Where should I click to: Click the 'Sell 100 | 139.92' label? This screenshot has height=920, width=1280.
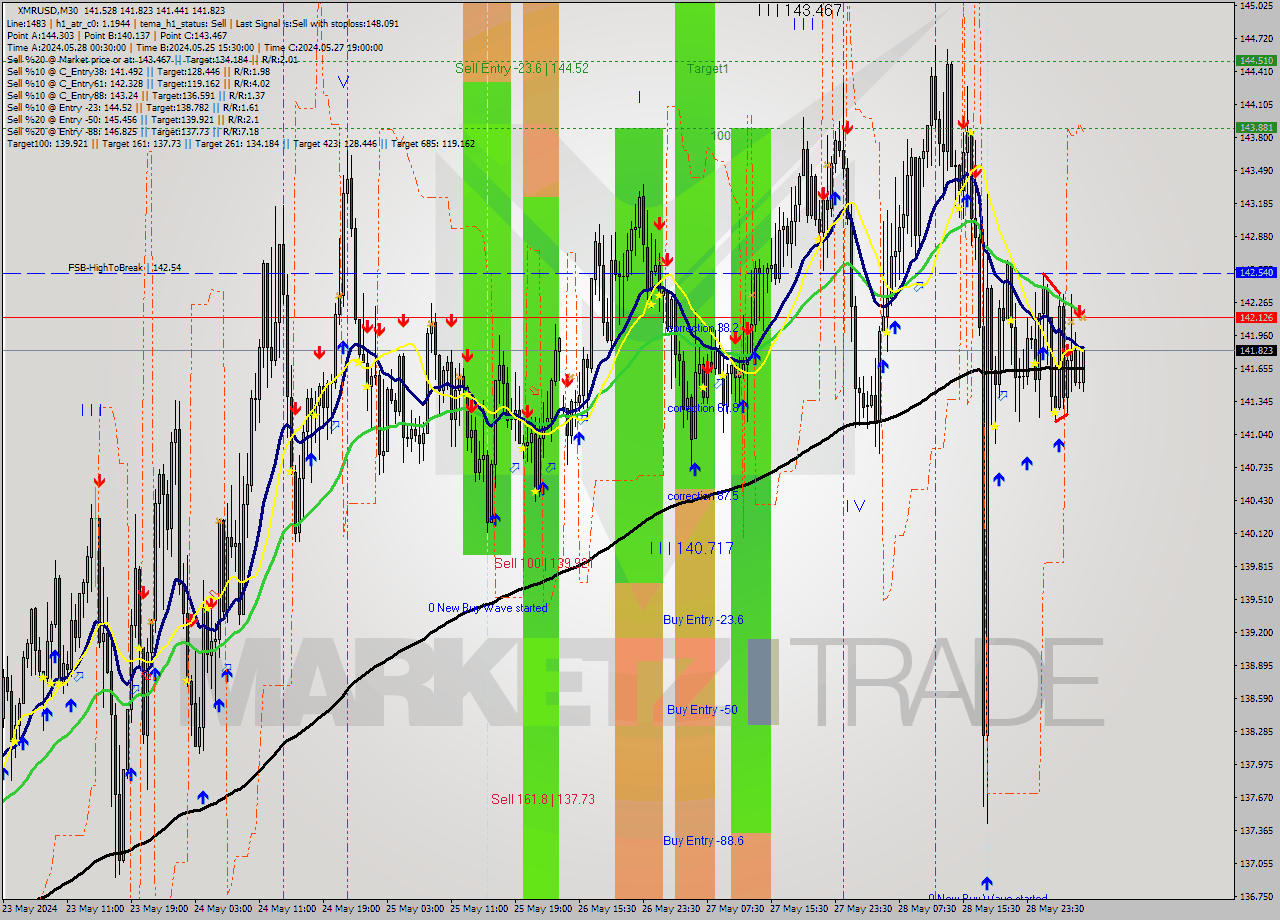tap(543, 563)
